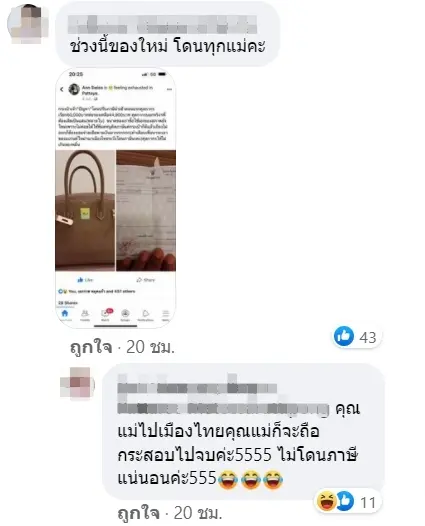Open the three-dot options of the embedded post
The height and width of the screenshot is (526, 425).
pyautogui.click(x=169, y=90)
